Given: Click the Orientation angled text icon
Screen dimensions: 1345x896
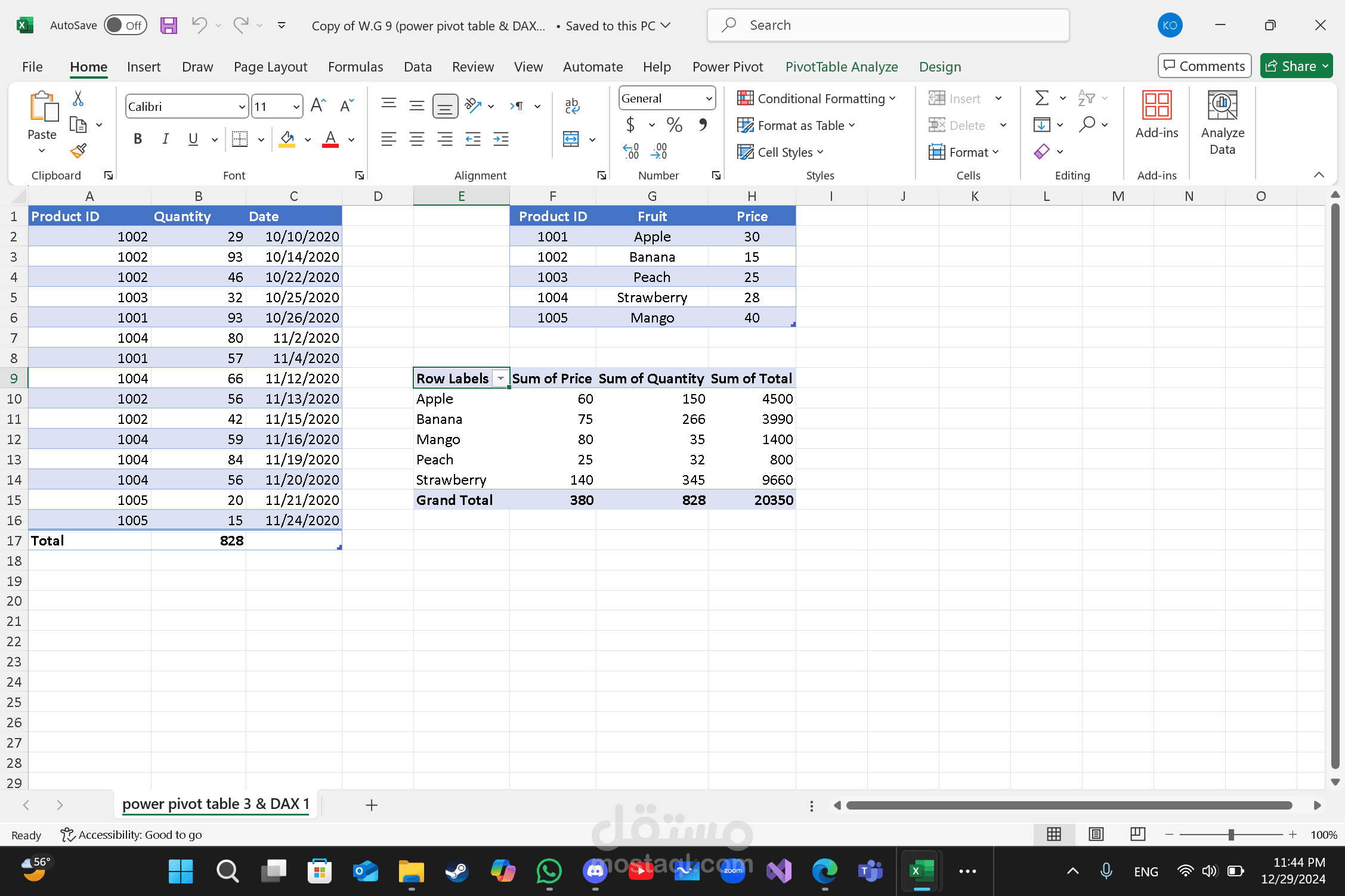Looking at the screenshot, I should [x=473, y=106].
